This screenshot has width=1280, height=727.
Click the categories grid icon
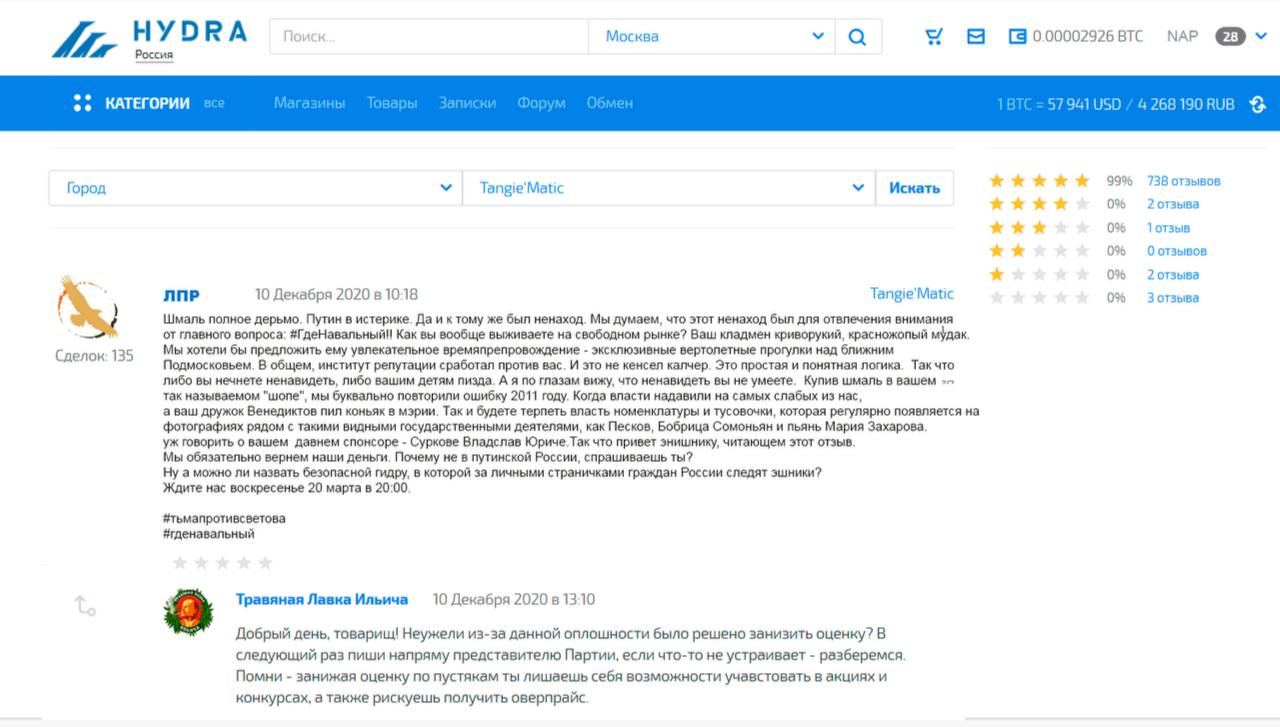click(x=82, y=103)
